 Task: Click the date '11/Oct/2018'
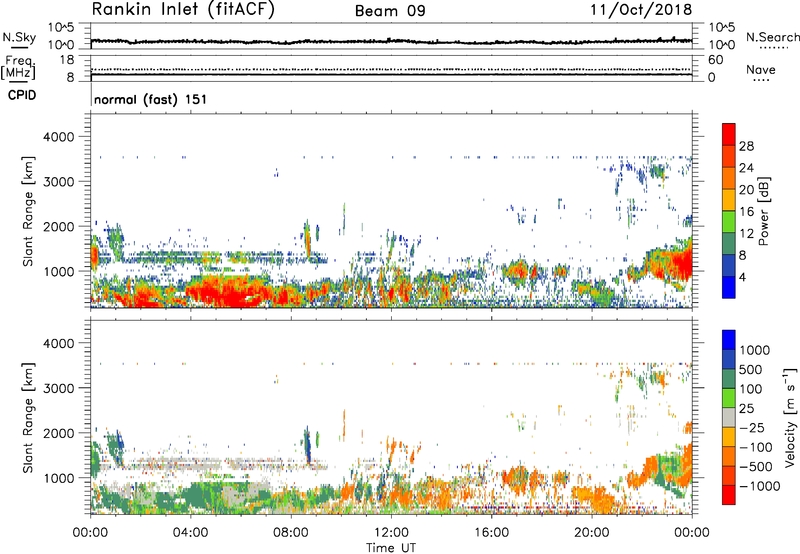(x=641, y=10)
